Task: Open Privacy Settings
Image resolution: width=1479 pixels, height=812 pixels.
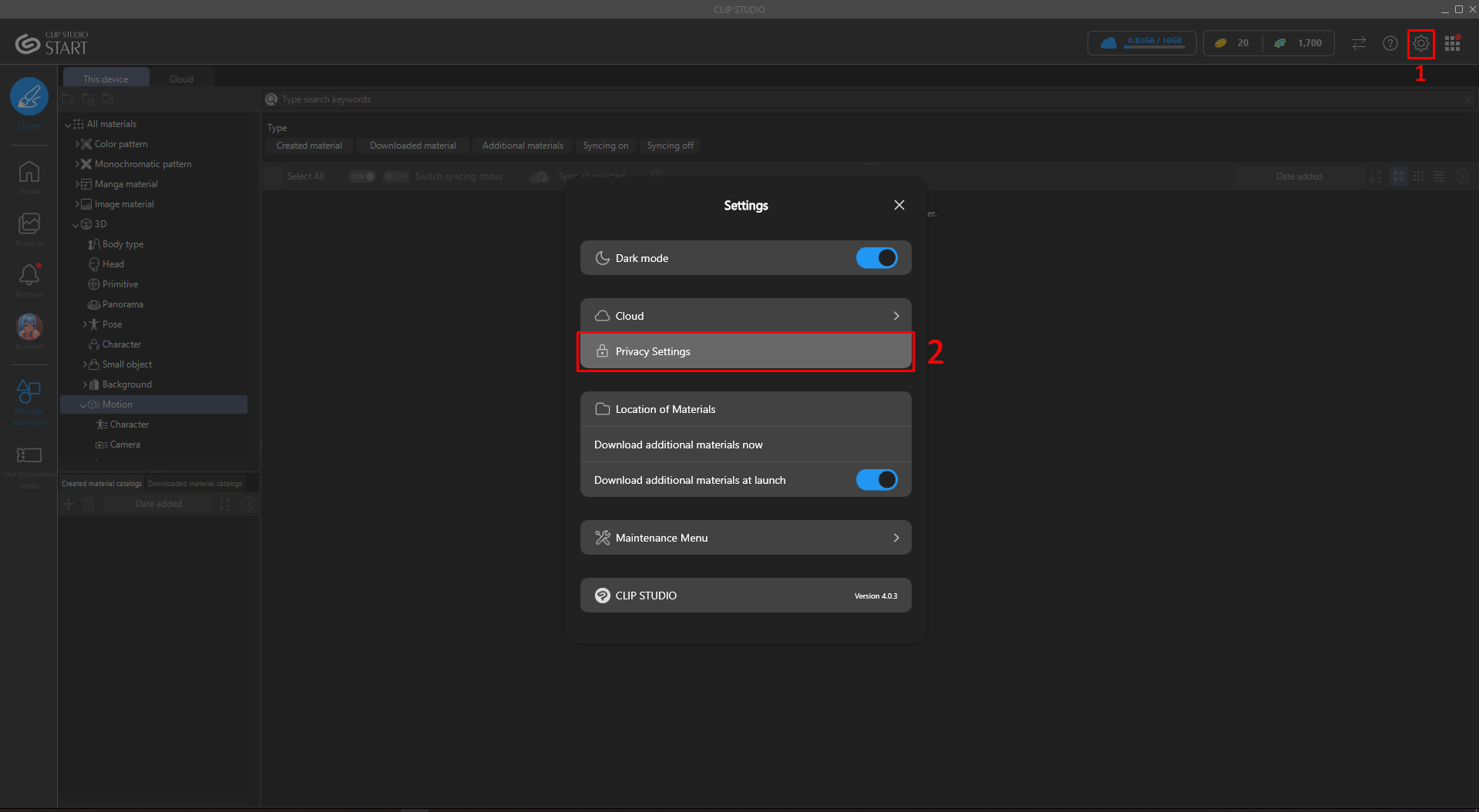Action: point(745,351)
